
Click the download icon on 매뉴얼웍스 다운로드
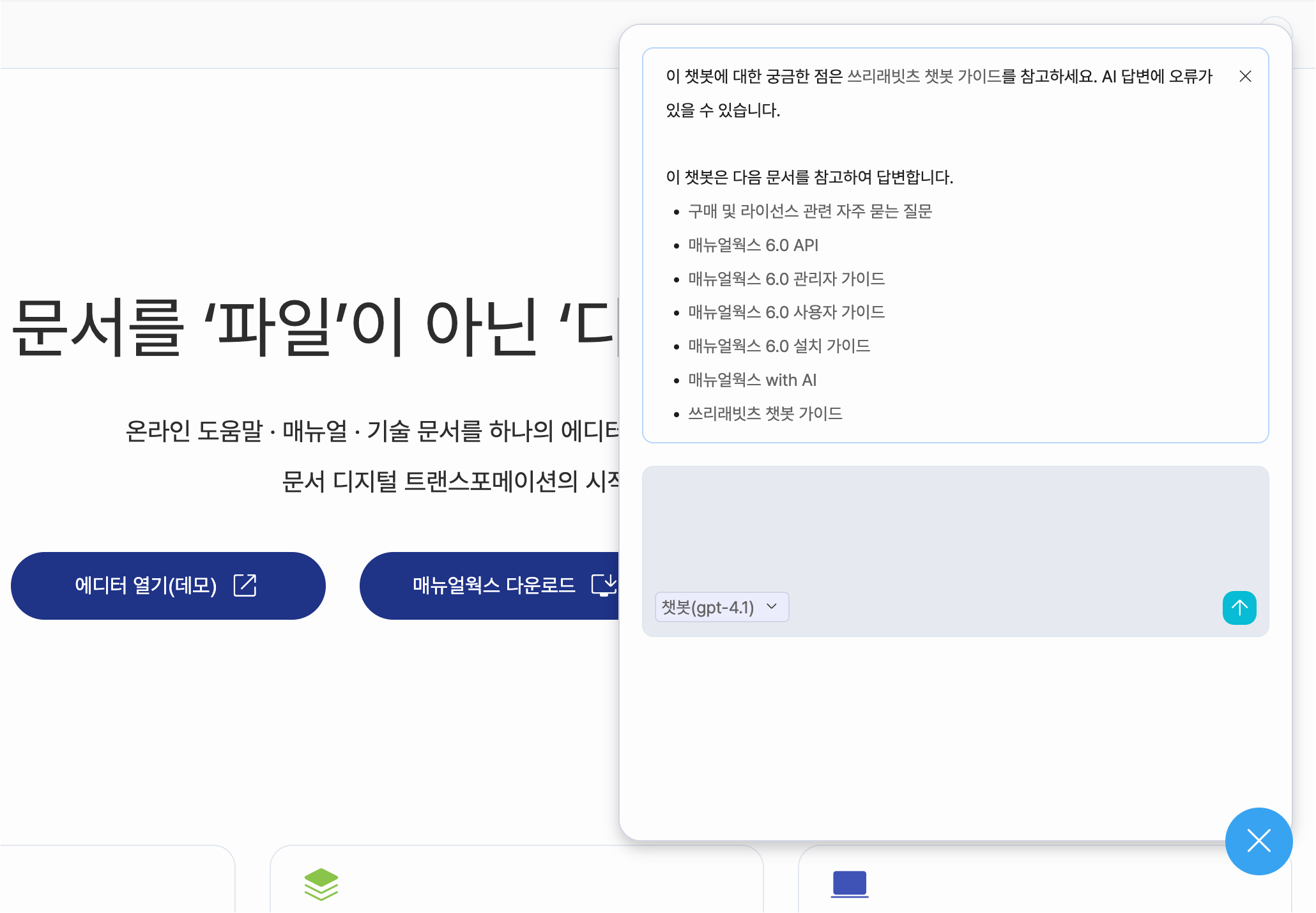click(603, 585)
